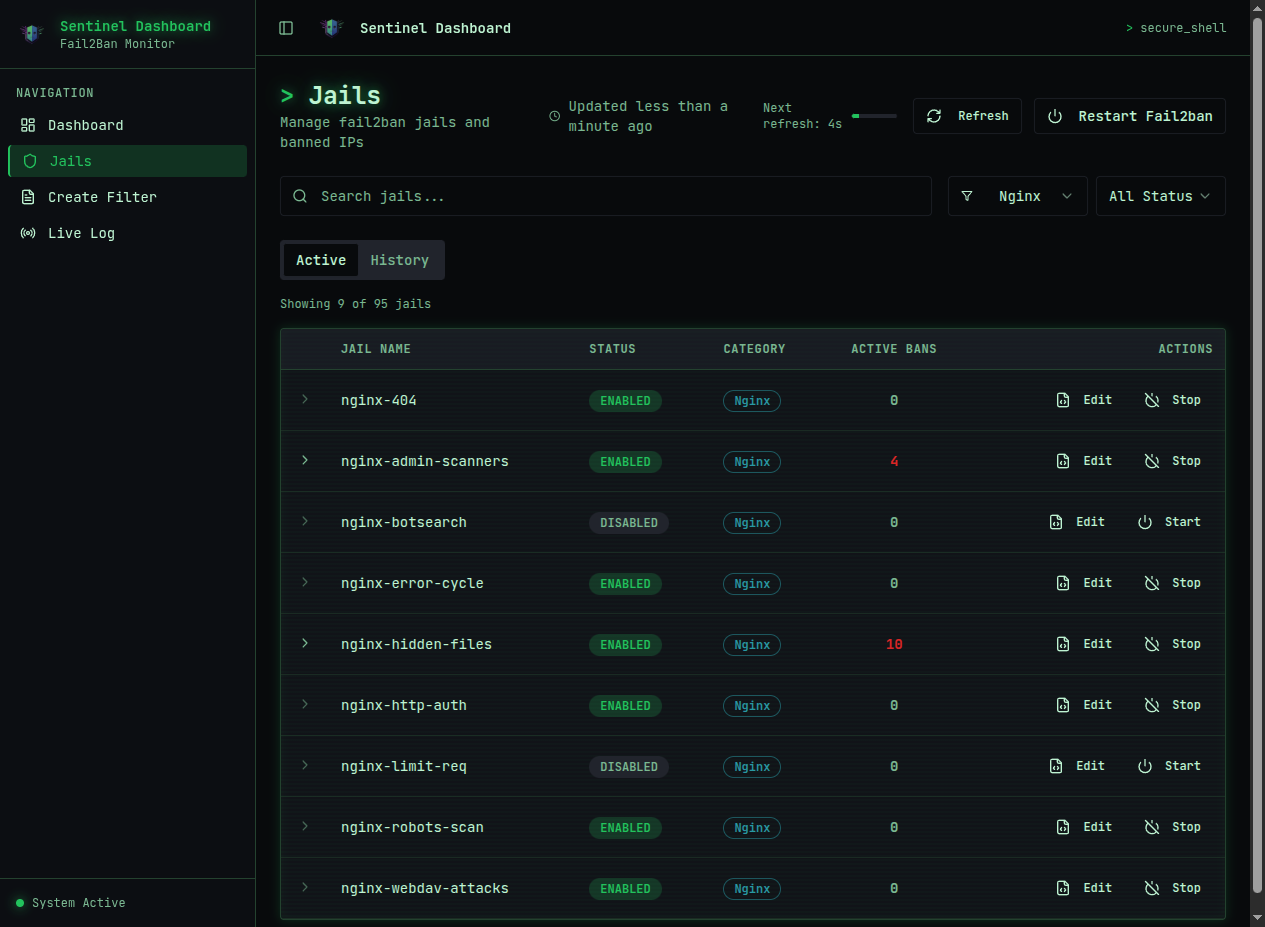Expand the nginx-admin-scanners row
The image size is (1265, 927).
(x=306, y=461)
